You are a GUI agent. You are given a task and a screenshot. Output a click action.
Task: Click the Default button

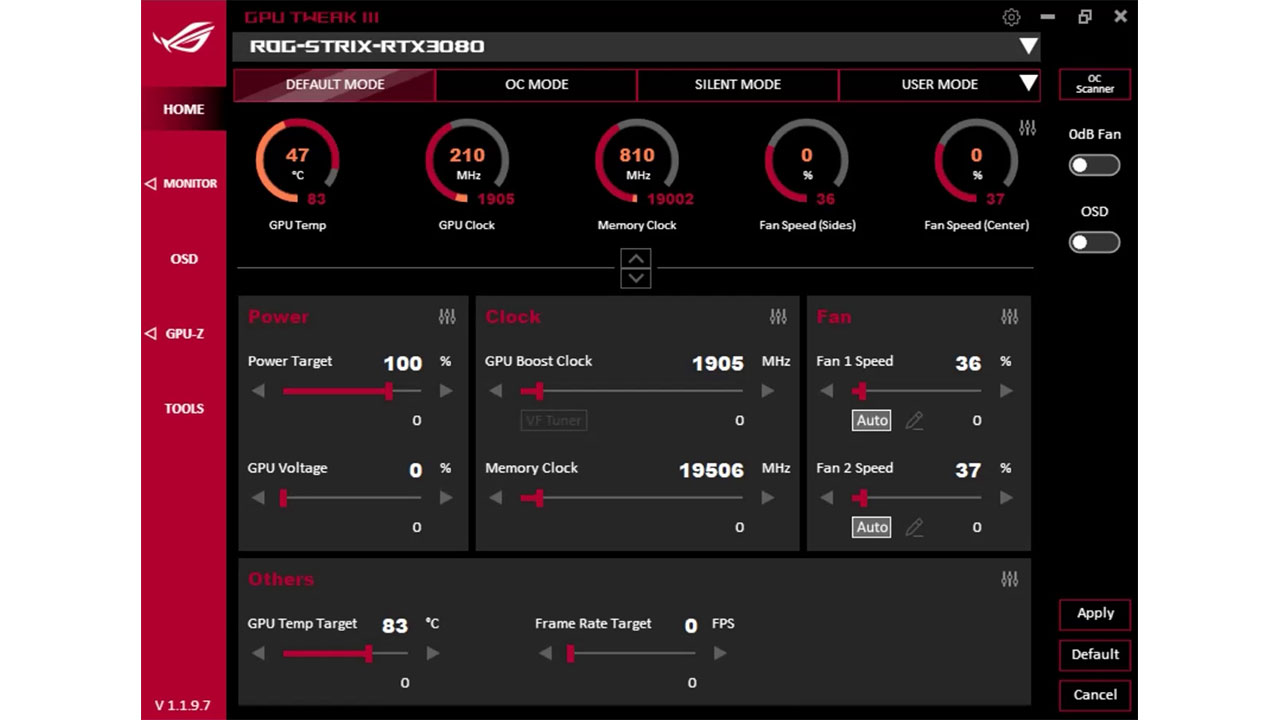pyautogui.click(x=1095, y=655)
